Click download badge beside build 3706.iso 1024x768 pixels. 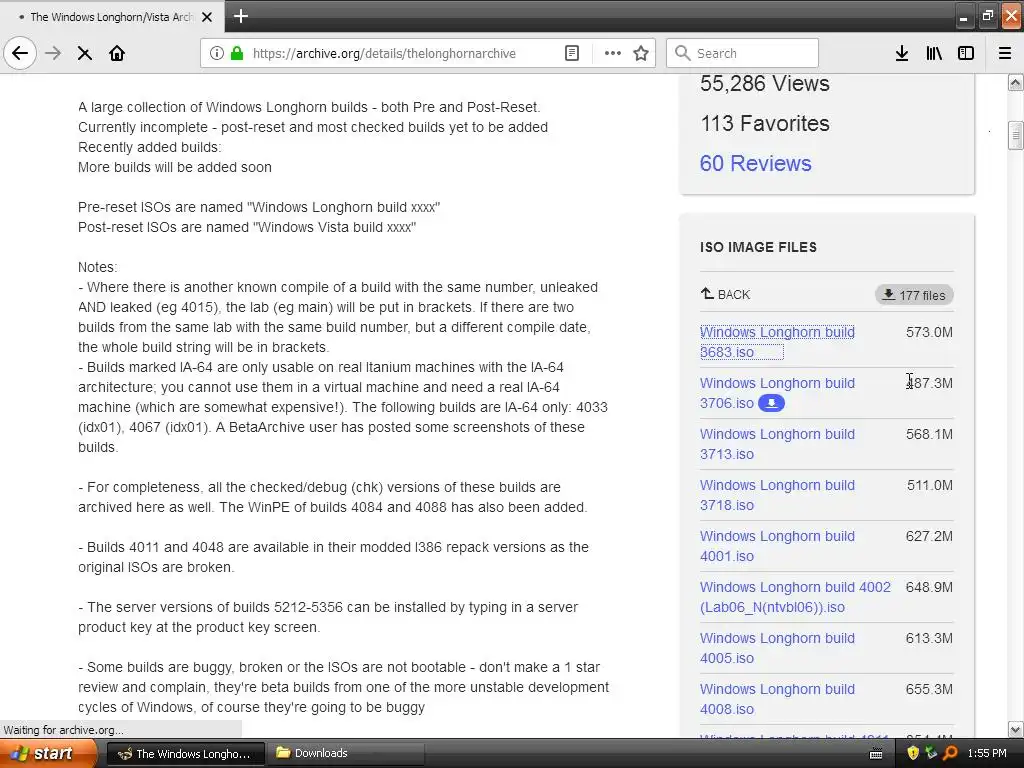pos(771,403)
